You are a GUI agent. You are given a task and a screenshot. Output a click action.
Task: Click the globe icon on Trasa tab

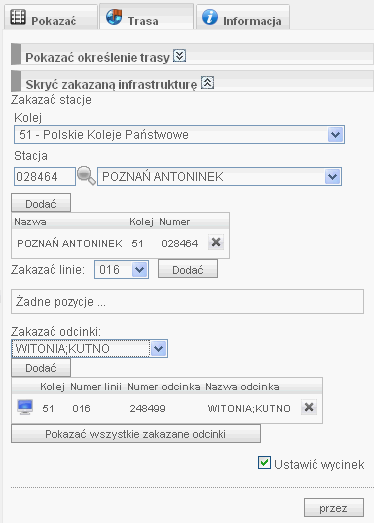(114, 17)
